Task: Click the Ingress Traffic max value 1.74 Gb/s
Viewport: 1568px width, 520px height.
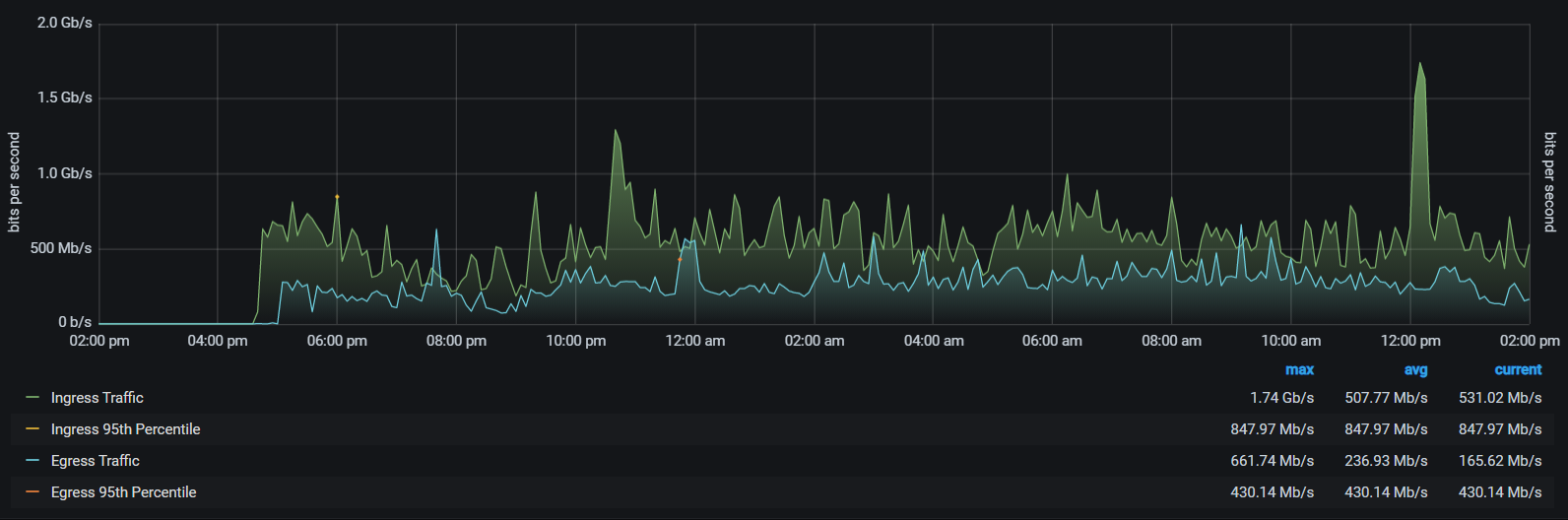Action: click(1281, 398)
